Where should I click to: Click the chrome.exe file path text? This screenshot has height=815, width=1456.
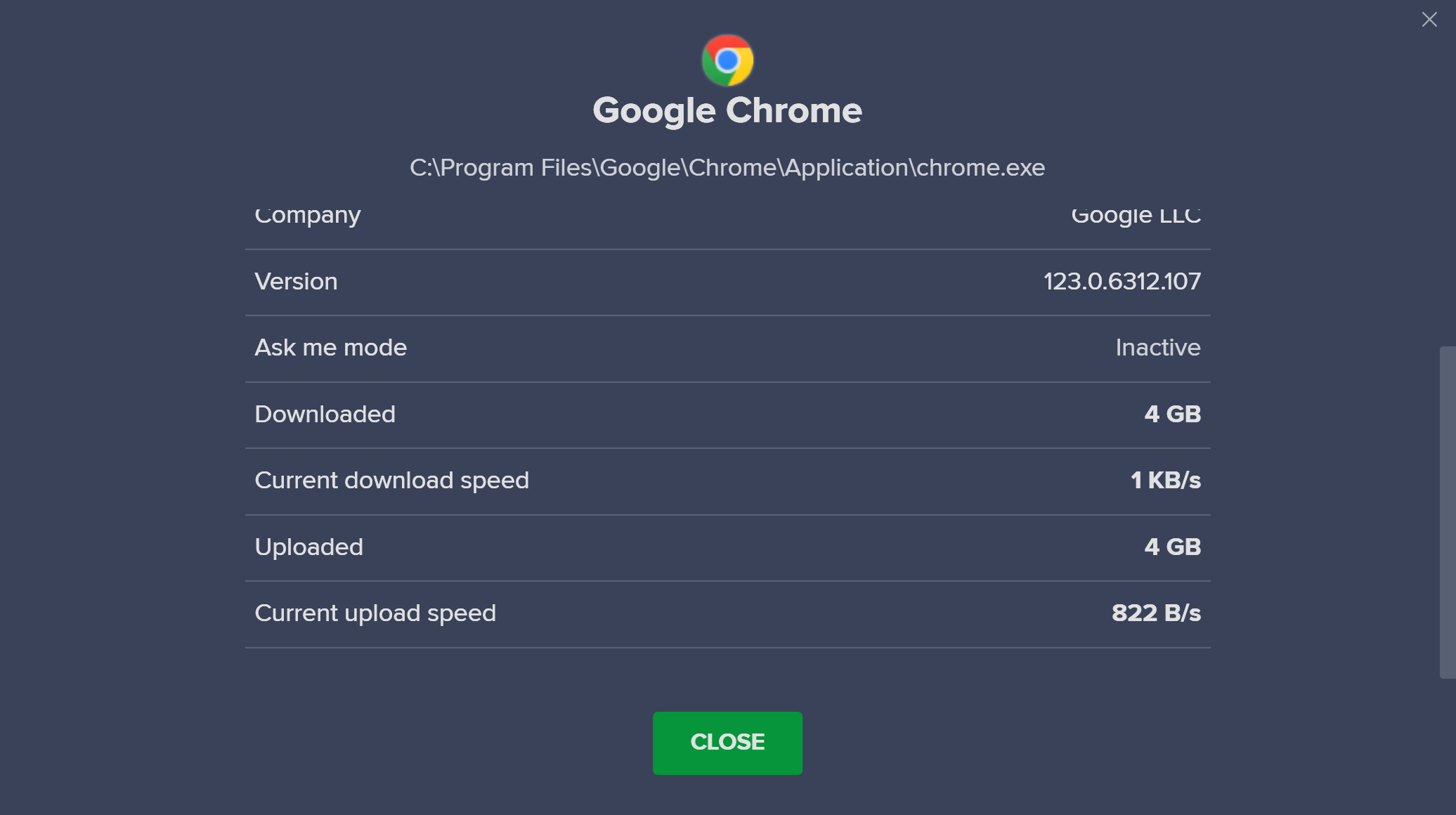(727, 168)
